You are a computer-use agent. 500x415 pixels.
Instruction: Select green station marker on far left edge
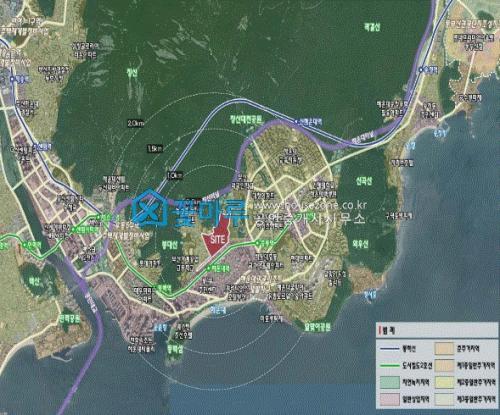(24, 245)
